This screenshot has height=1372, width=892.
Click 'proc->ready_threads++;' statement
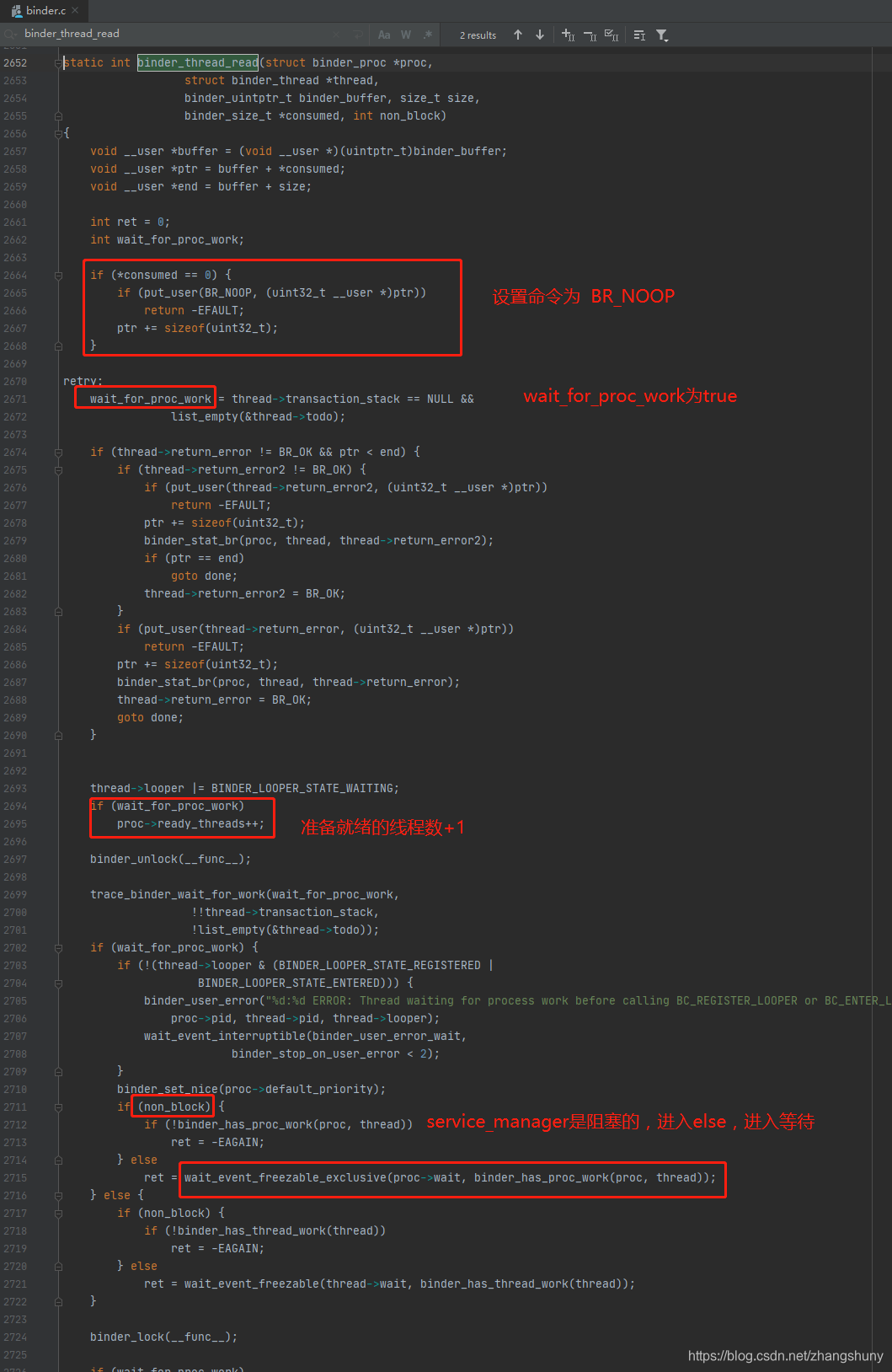(x=190, y=824)
